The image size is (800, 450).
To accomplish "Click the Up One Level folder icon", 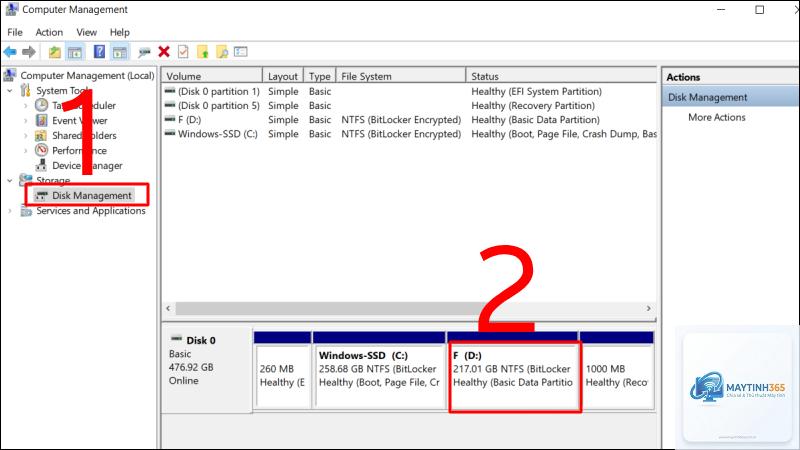I will [x=55, y=52].
